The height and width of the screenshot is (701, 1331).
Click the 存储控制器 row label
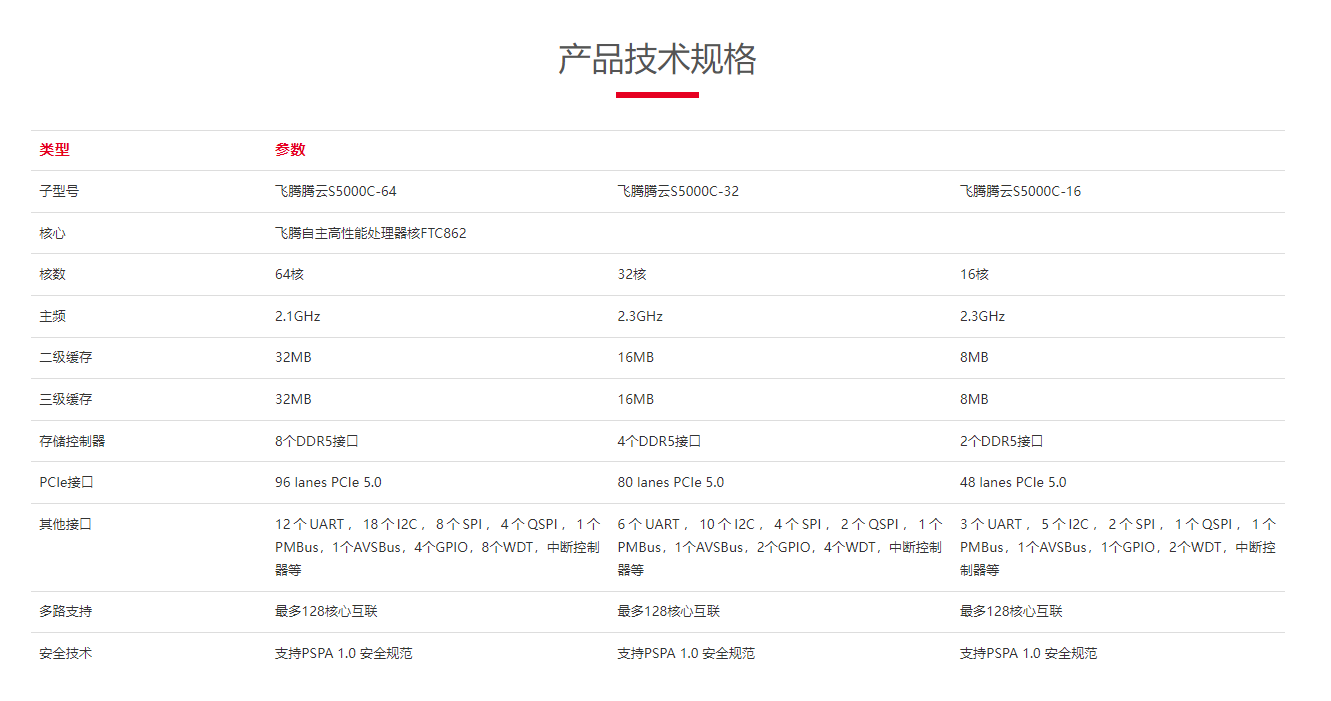[72, 441]
